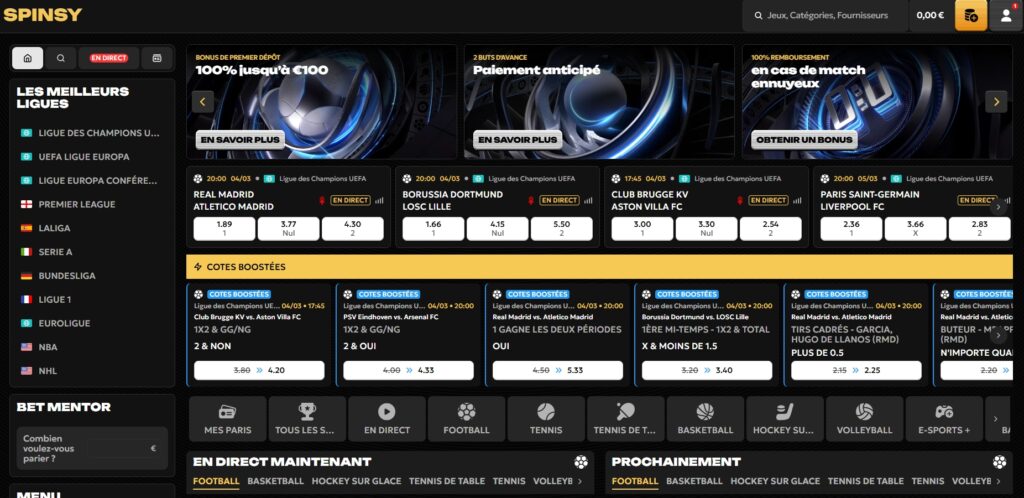
Task: Select 1.89 odds for Real Madrid
Action: (224, 229)
